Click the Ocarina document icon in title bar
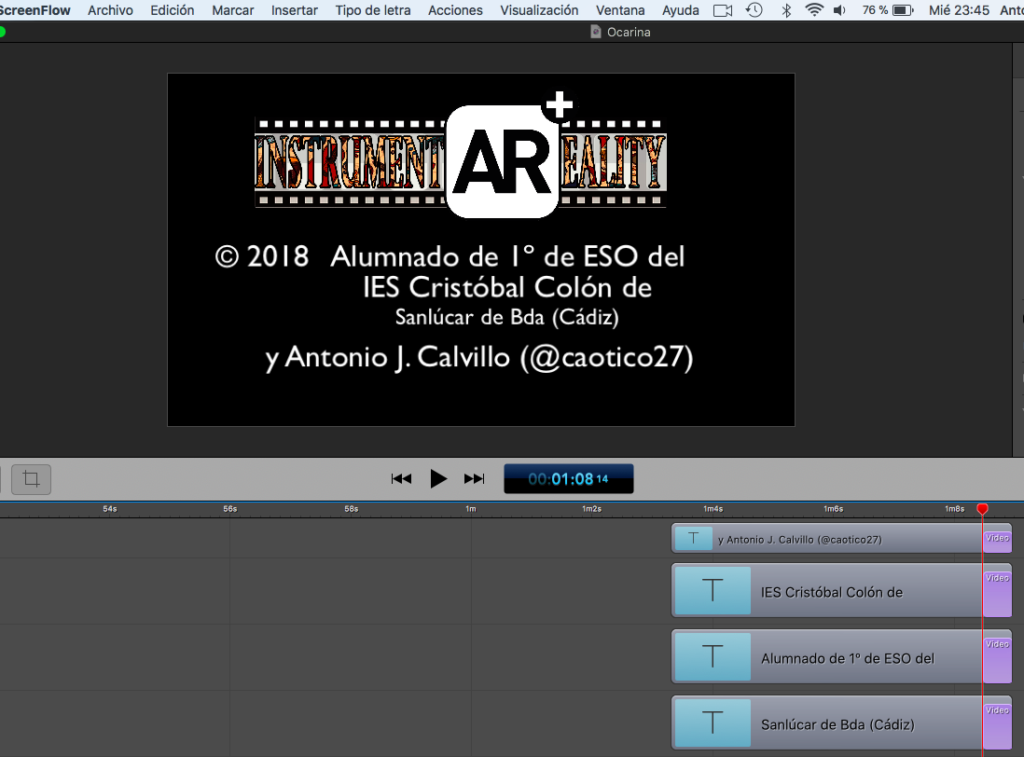Screen dimensions: 1024x757 (x=596, y=32)
